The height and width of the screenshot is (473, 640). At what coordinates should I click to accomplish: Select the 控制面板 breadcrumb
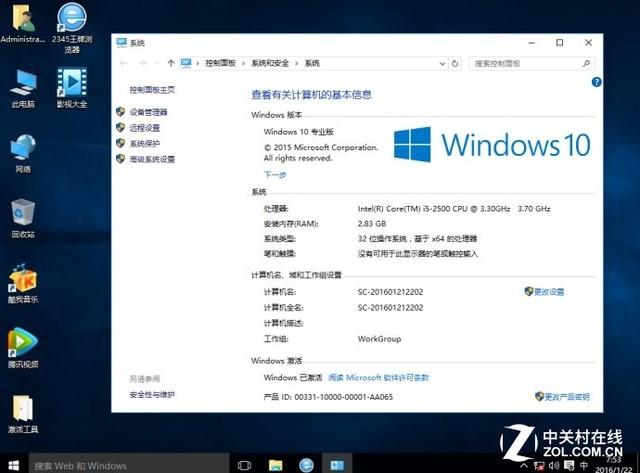(220, 63)
